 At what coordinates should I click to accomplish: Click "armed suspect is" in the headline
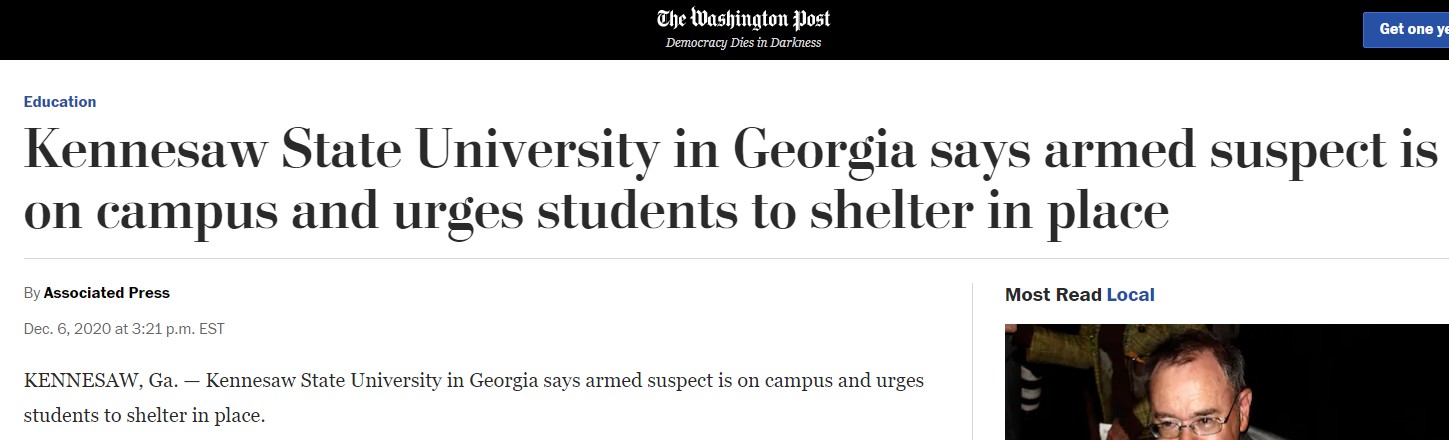[1240, 150]
